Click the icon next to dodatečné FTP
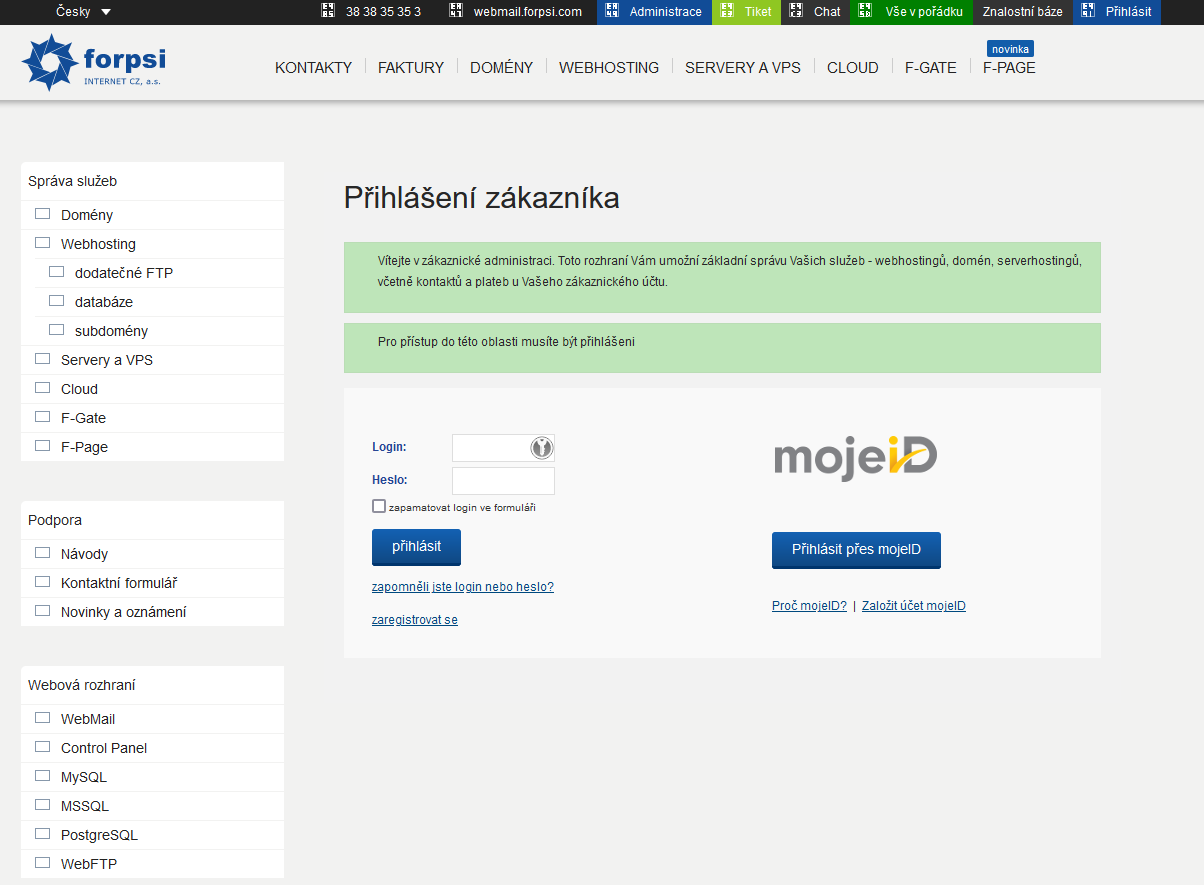Viewport: 1204px width, 885px height. pos(56,272)
